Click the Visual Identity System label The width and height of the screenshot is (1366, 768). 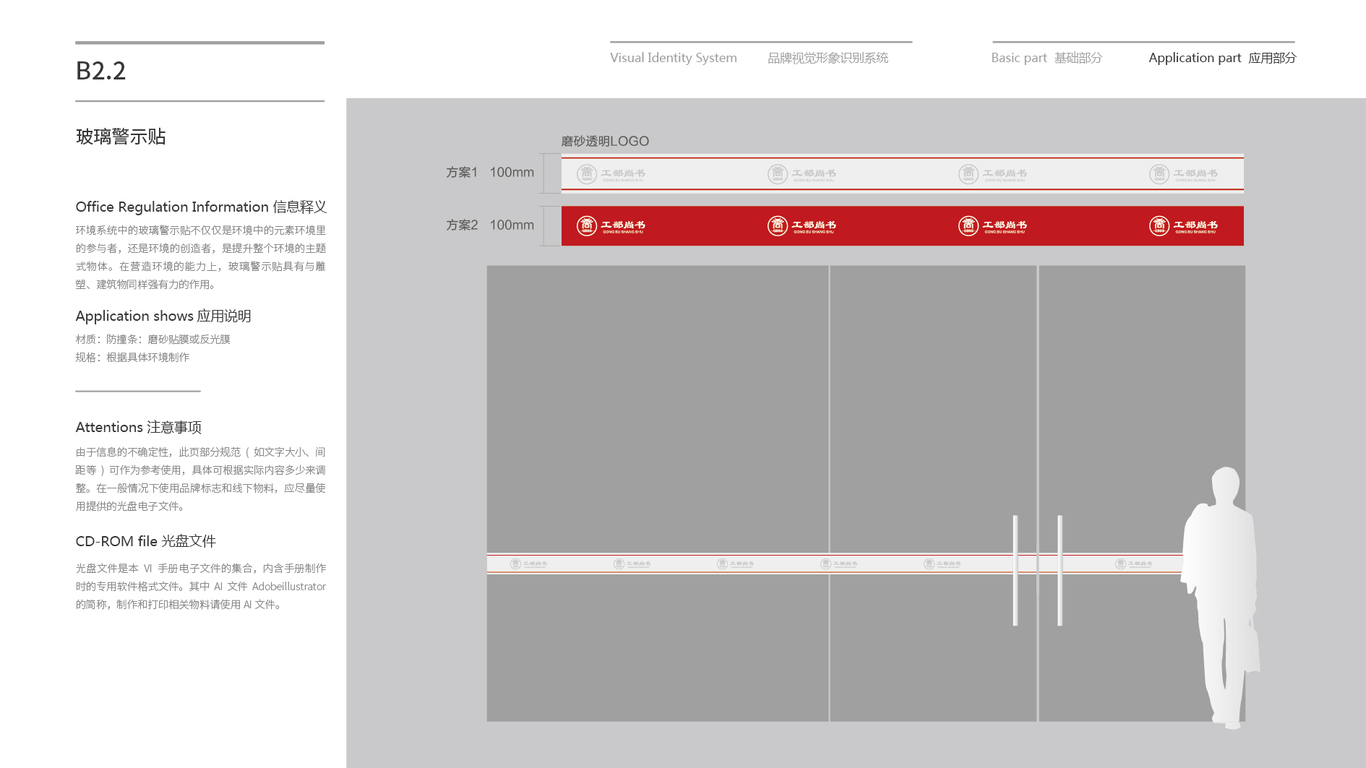click(x=673, y=58)
